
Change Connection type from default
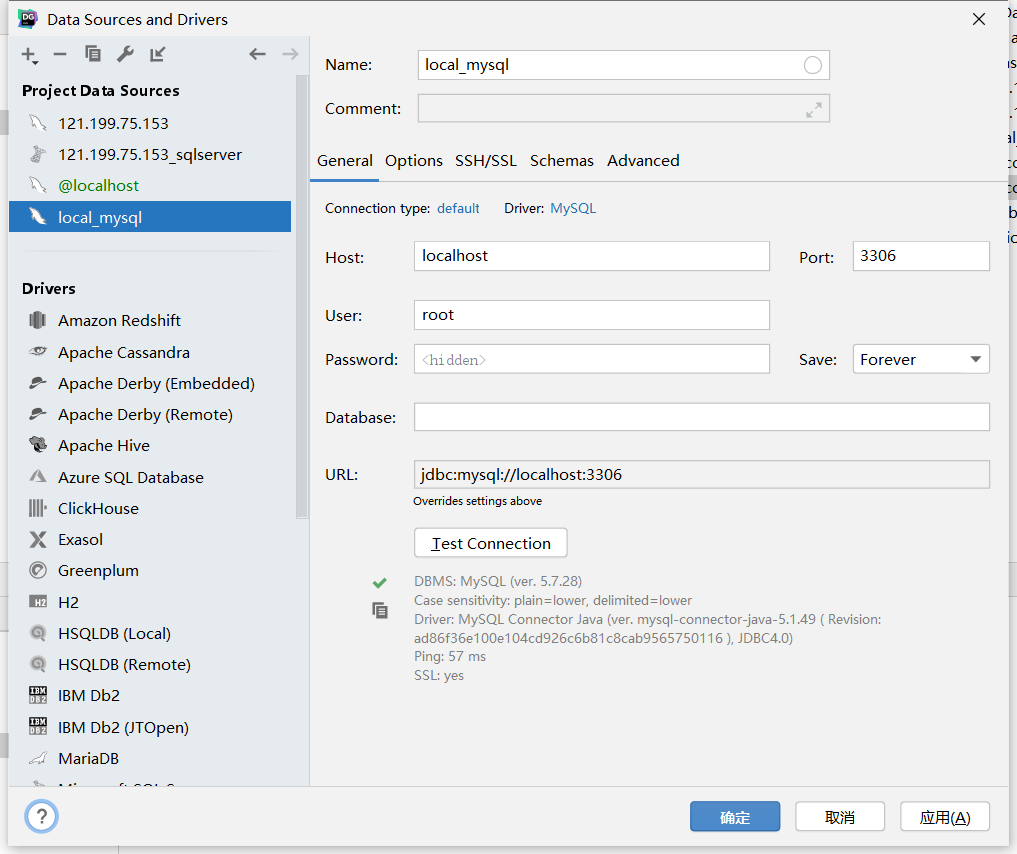(458, 208)
